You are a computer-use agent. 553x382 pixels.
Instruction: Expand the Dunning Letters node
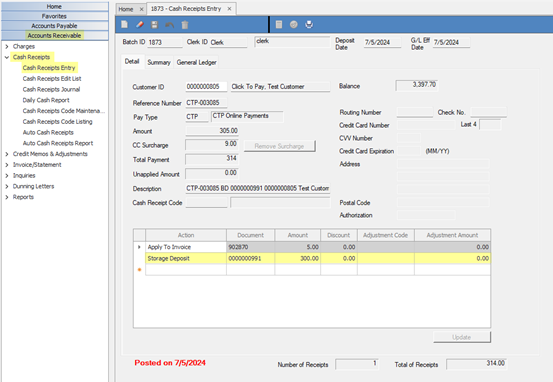point(7,186)
